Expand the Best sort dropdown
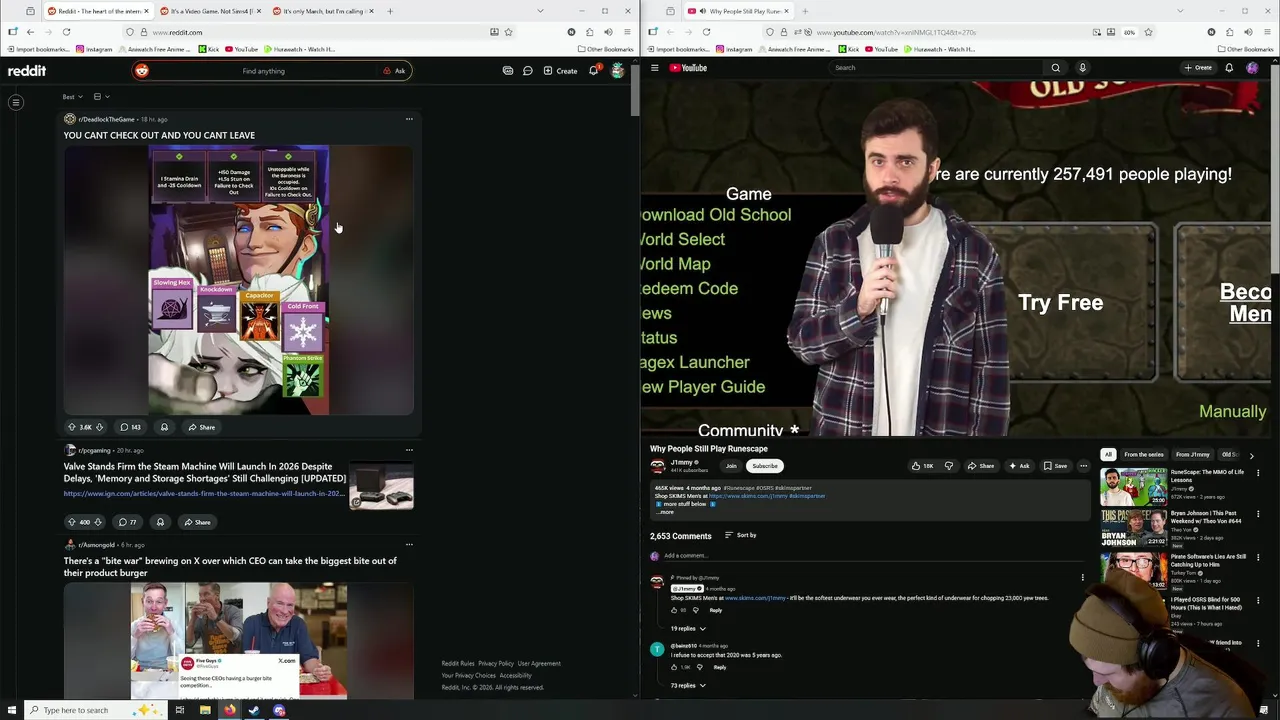Viewport: 1280px width, 720px height. coord(72,97)
